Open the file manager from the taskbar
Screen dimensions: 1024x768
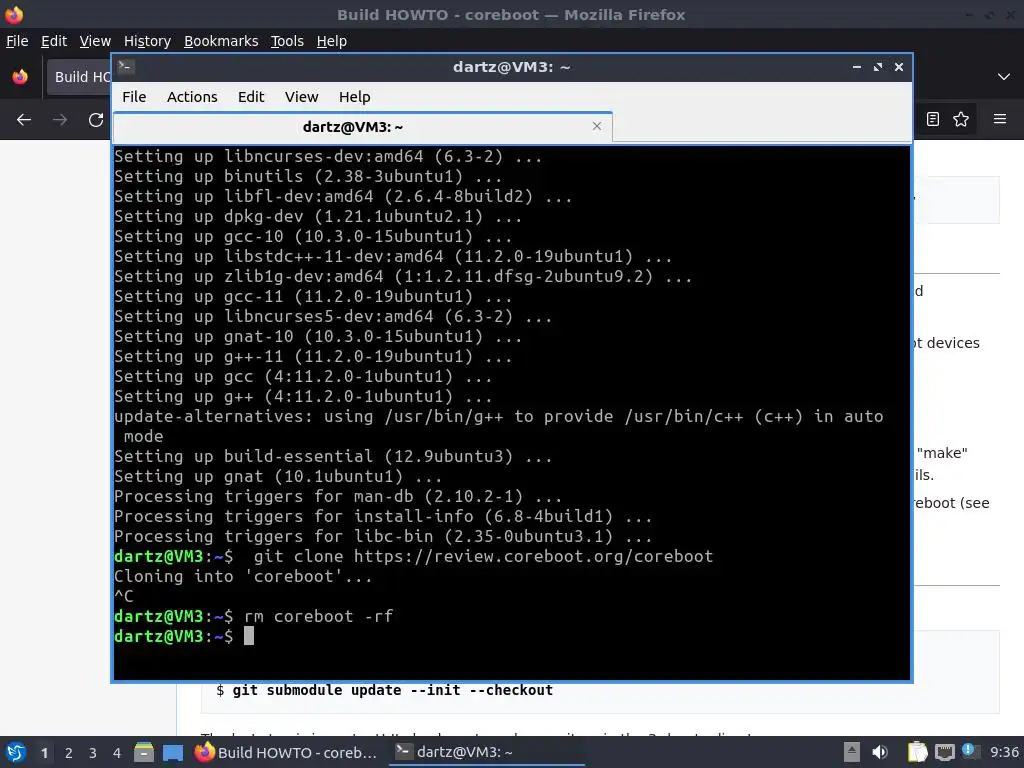pos(144,752)
